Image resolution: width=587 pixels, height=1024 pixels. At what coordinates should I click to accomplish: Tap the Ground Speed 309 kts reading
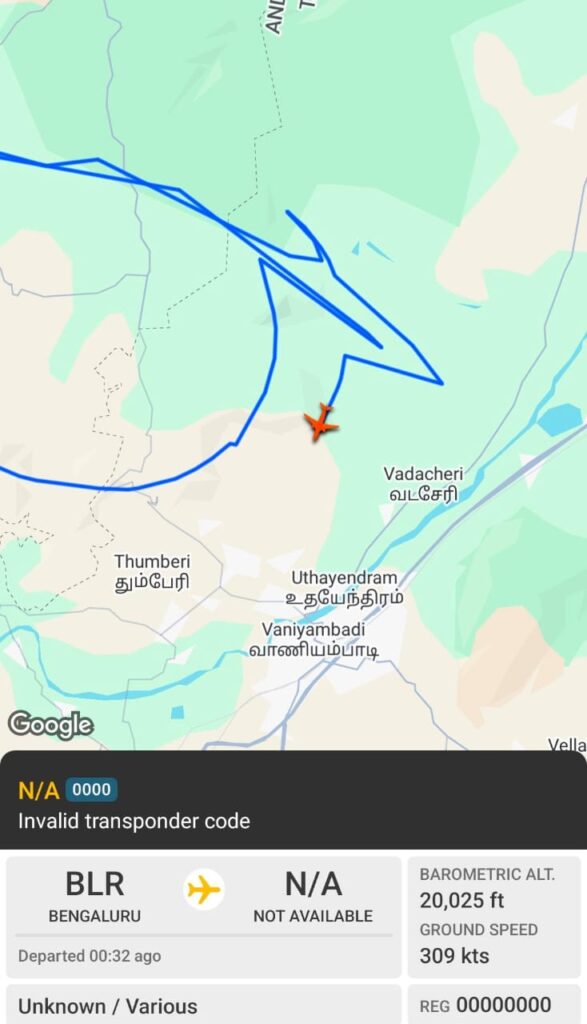pos(479,944)
